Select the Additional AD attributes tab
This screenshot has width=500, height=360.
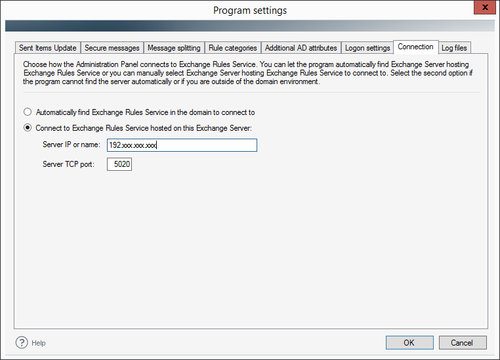[301, 48]
